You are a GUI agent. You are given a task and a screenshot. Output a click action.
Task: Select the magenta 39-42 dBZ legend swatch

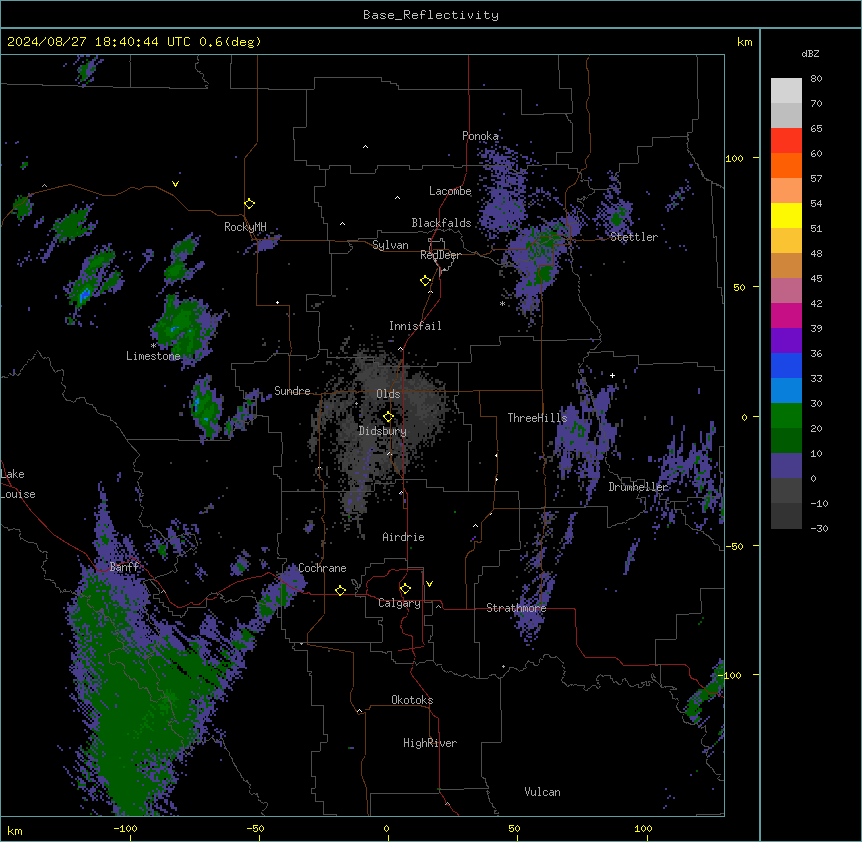786,315
